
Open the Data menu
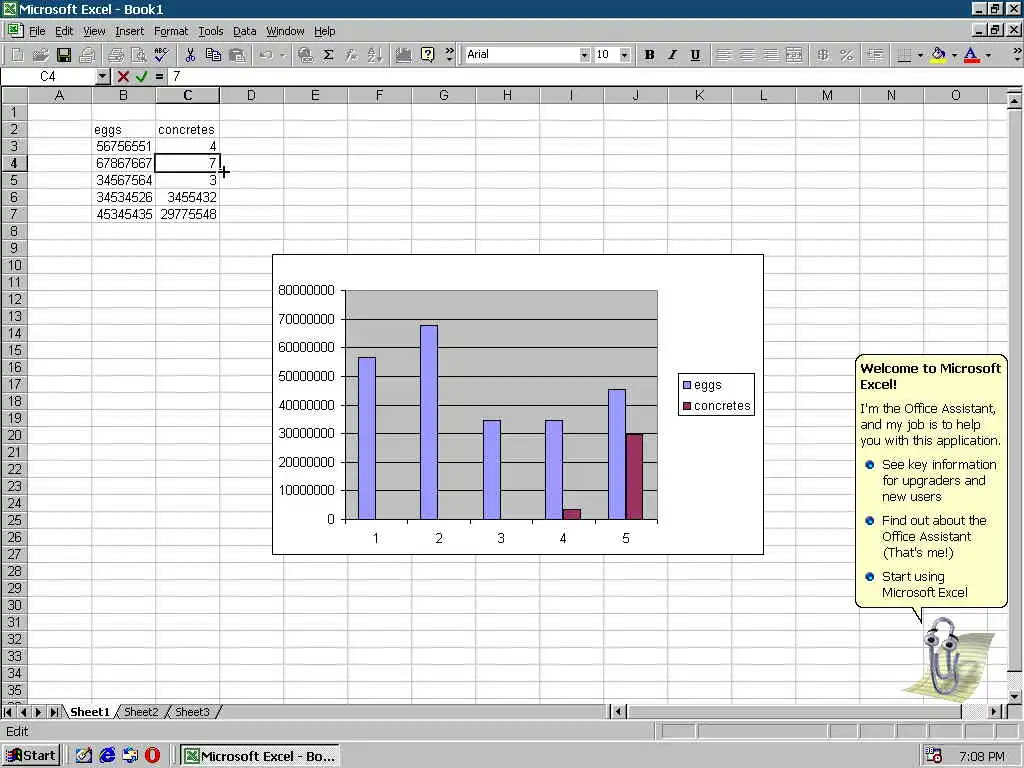(x=244, y=31)
